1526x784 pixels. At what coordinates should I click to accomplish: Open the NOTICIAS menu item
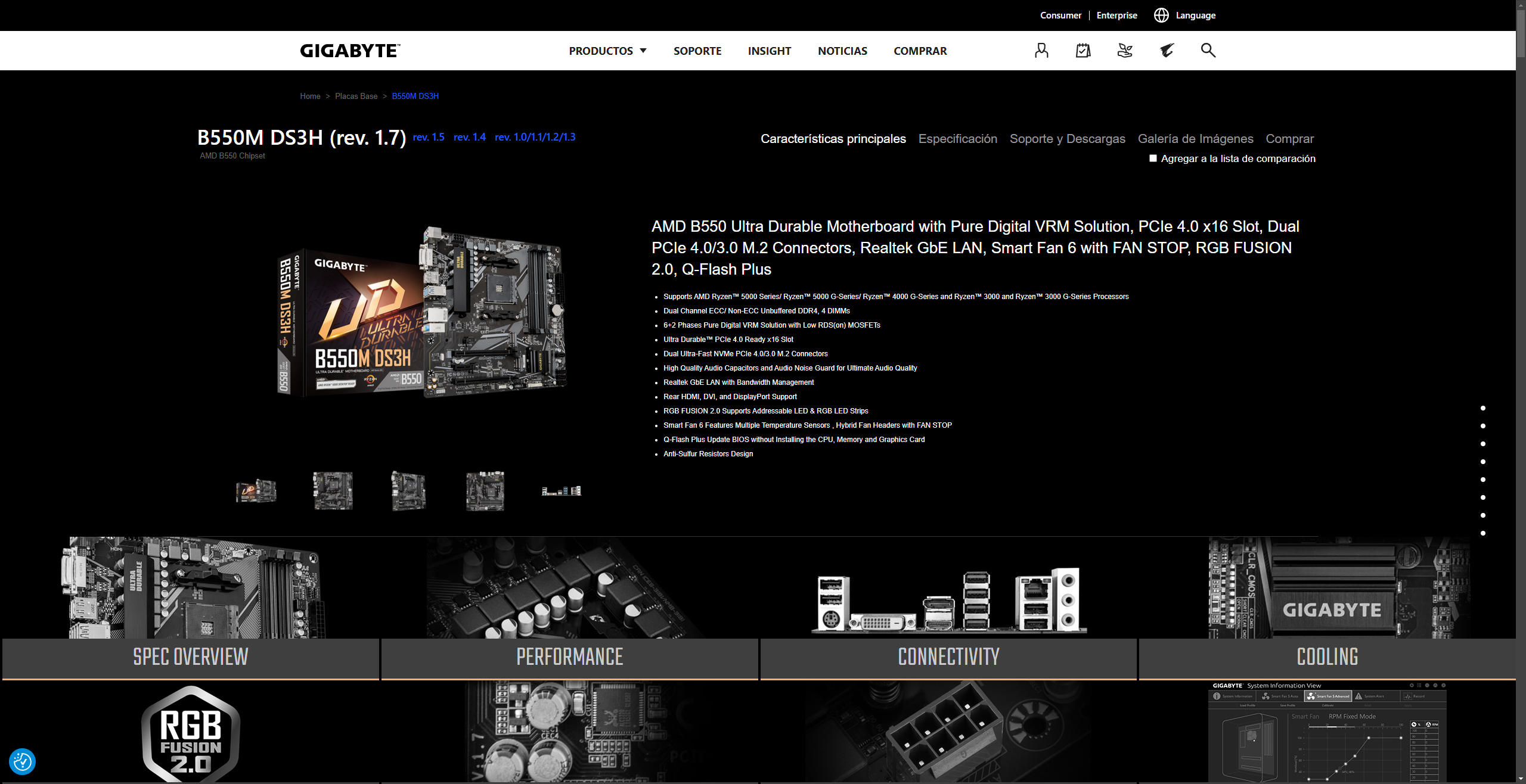coord(842,51)
